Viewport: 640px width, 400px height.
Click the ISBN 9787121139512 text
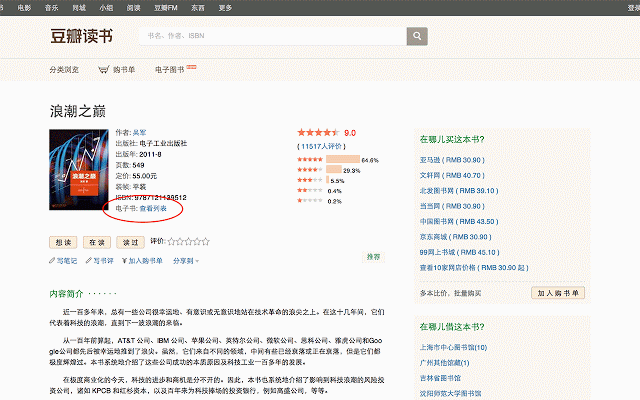click(151, 198)
